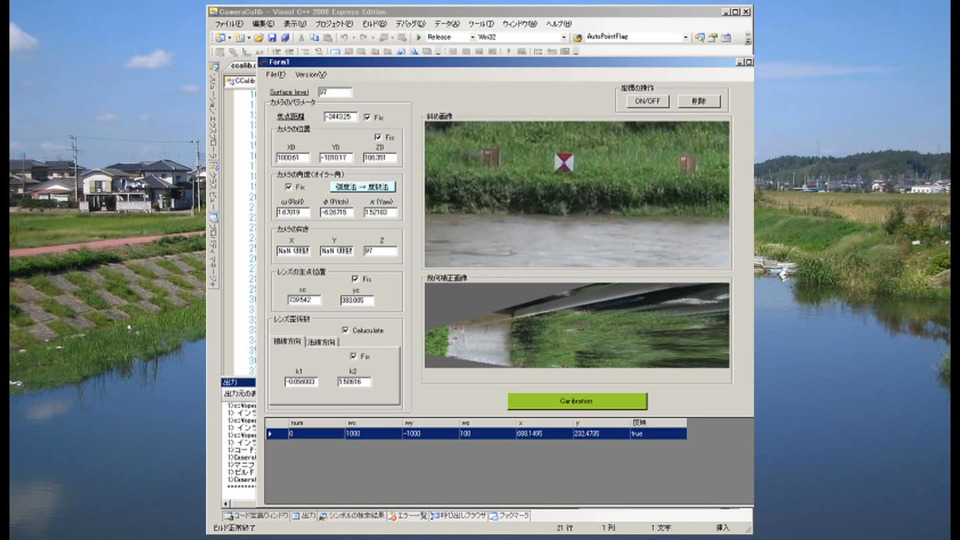Click the New Project toolbar icon
The image size is (960, 540).
tap(220, 37)
